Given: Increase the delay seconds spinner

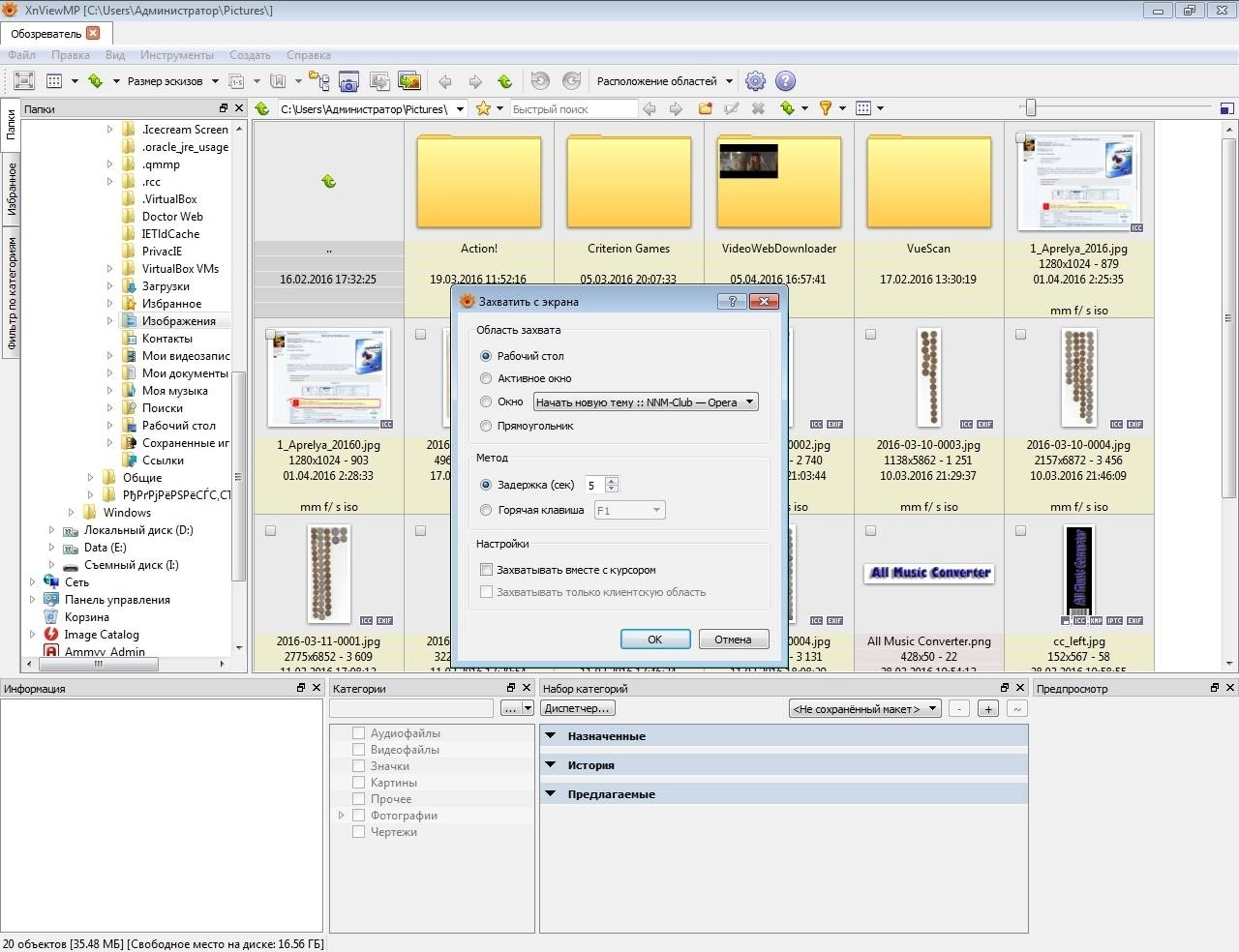Looking at the screenshot, I should 611,481.
